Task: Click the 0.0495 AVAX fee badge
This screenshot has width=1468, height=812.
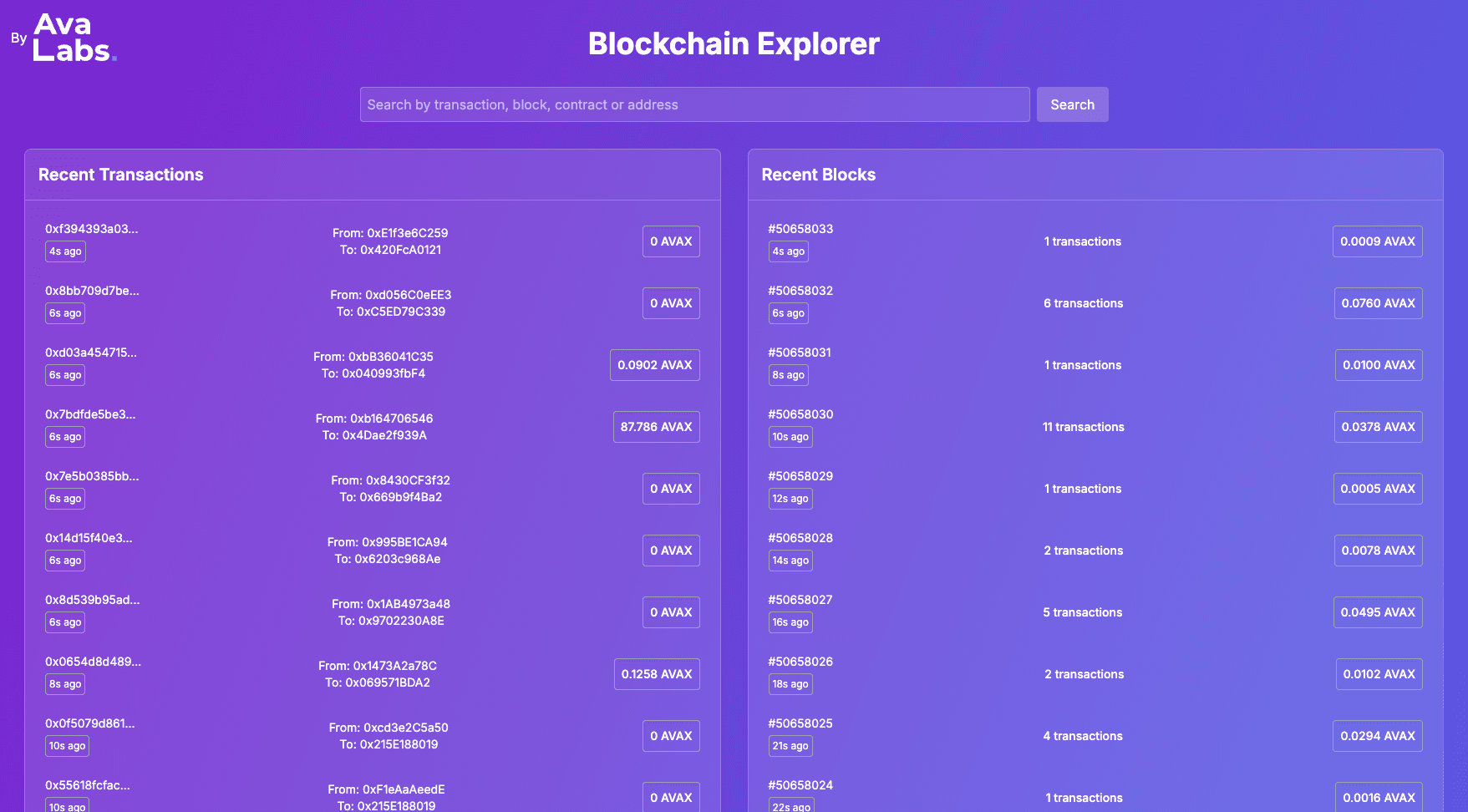Action: click(x=1377, y=612)
